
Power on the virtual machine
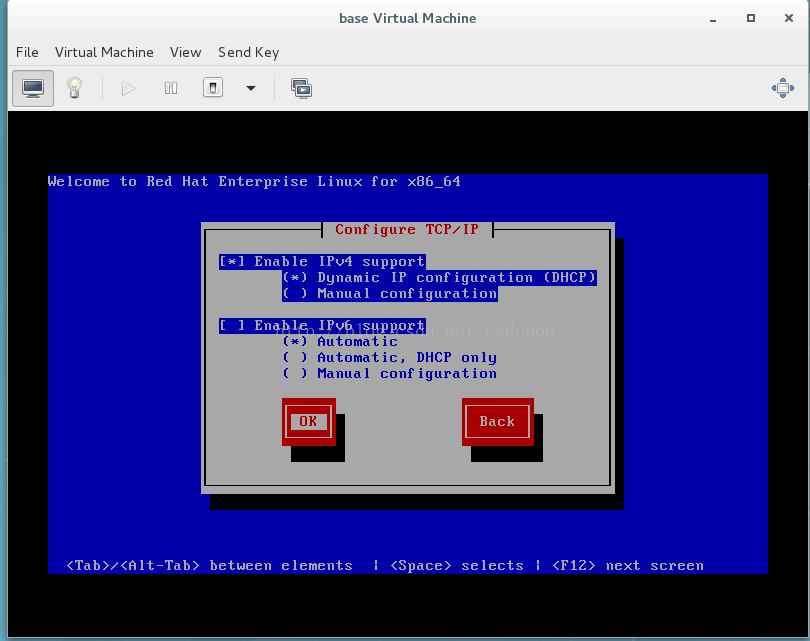point(128,88)
